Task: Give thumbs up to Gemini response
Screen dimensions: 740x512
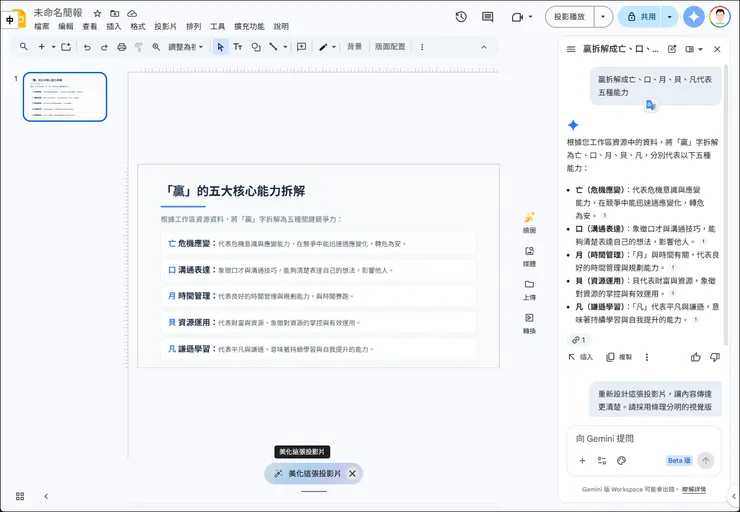Action: (x=696, y=357)
